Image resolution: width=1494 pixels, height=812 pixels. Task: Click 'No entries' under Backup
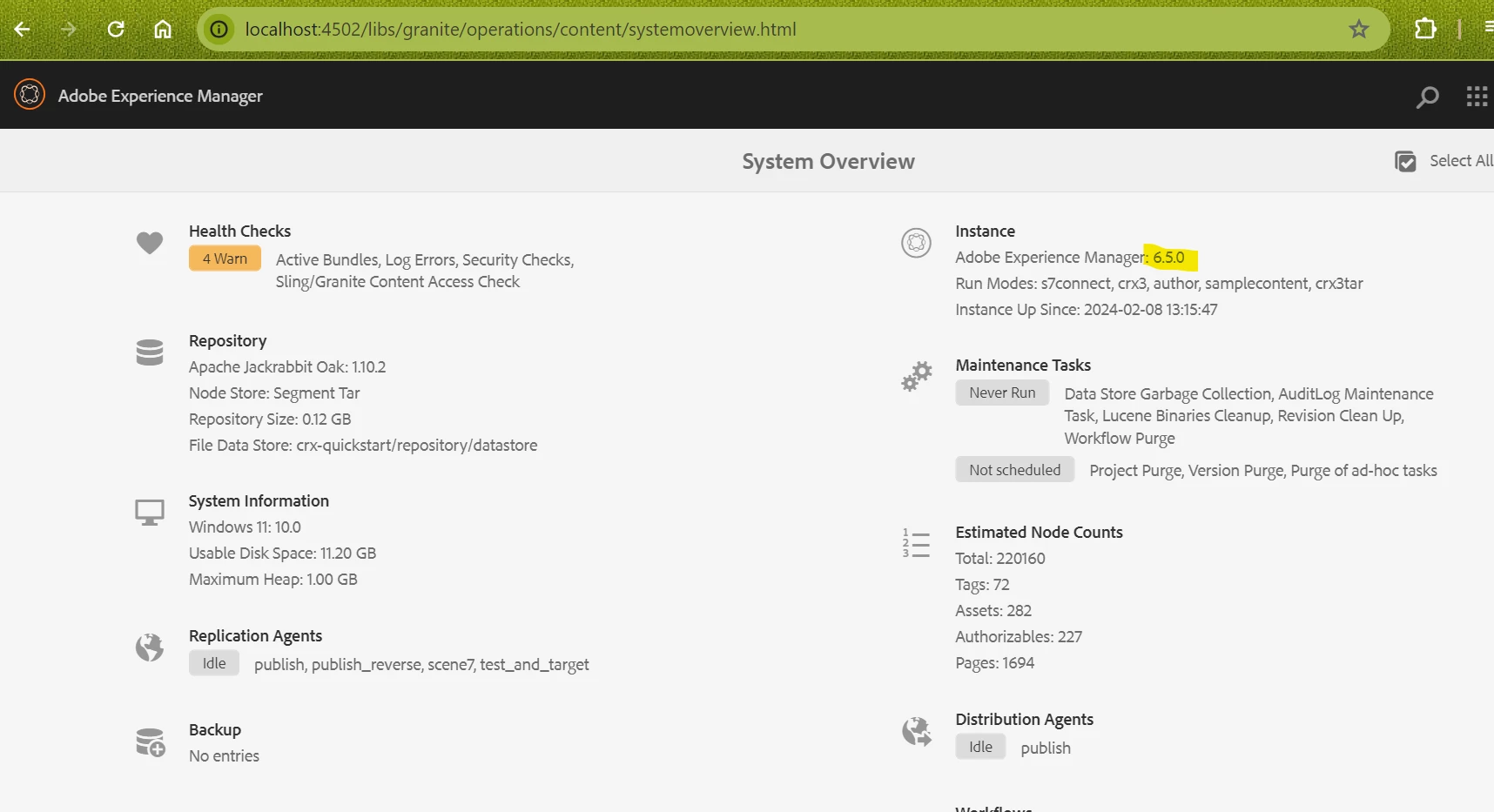click(224, 756)
